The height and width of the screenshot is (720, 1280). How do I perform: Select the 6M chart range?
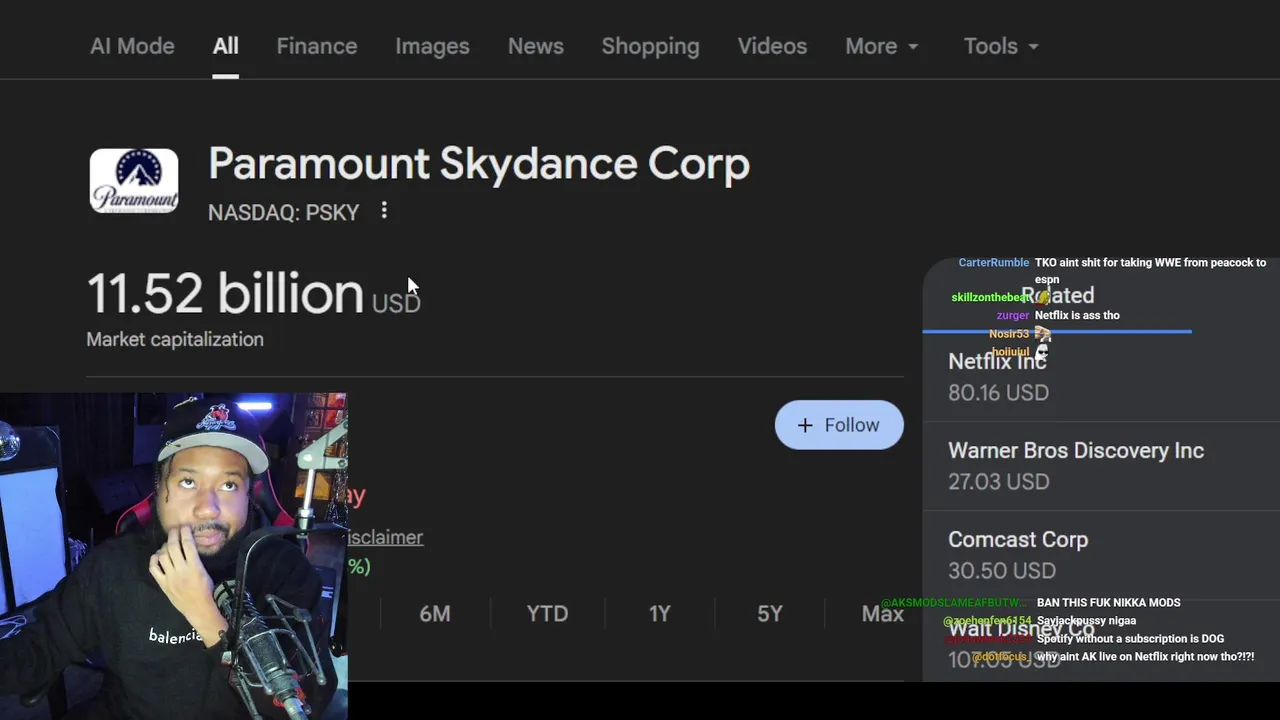click(x=435, y=614)
